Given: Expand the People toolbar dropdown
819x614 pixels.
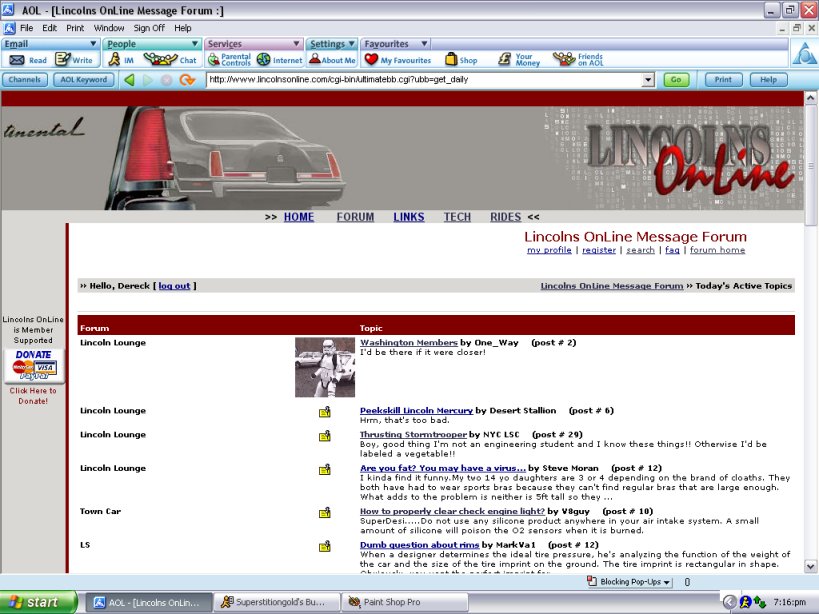Looking at the screenshot, I should click(x=195, y=44).
